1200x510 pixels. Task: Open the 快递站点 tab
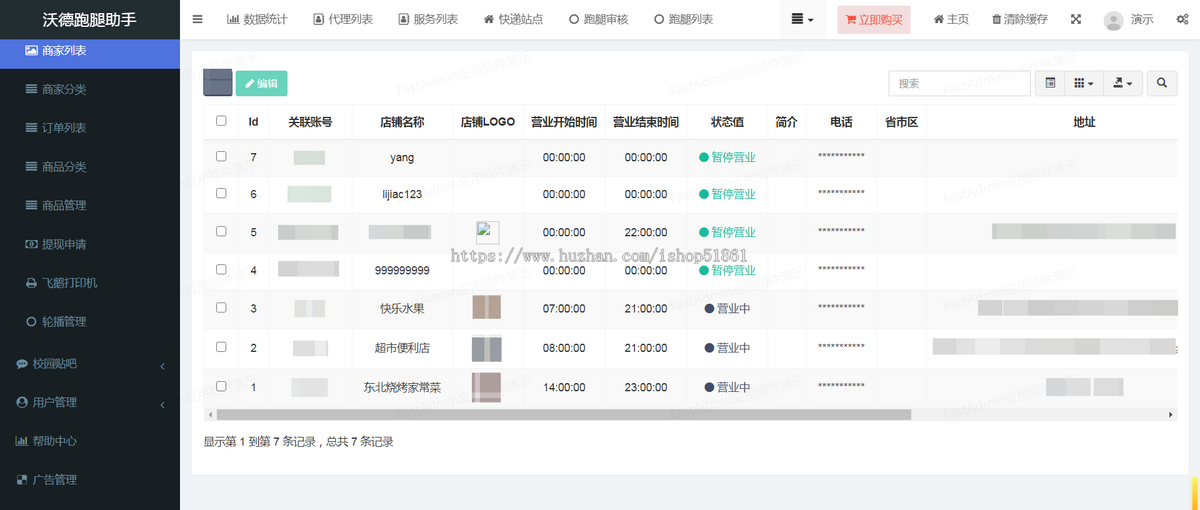pyautogui.click(x=513, y=19)
